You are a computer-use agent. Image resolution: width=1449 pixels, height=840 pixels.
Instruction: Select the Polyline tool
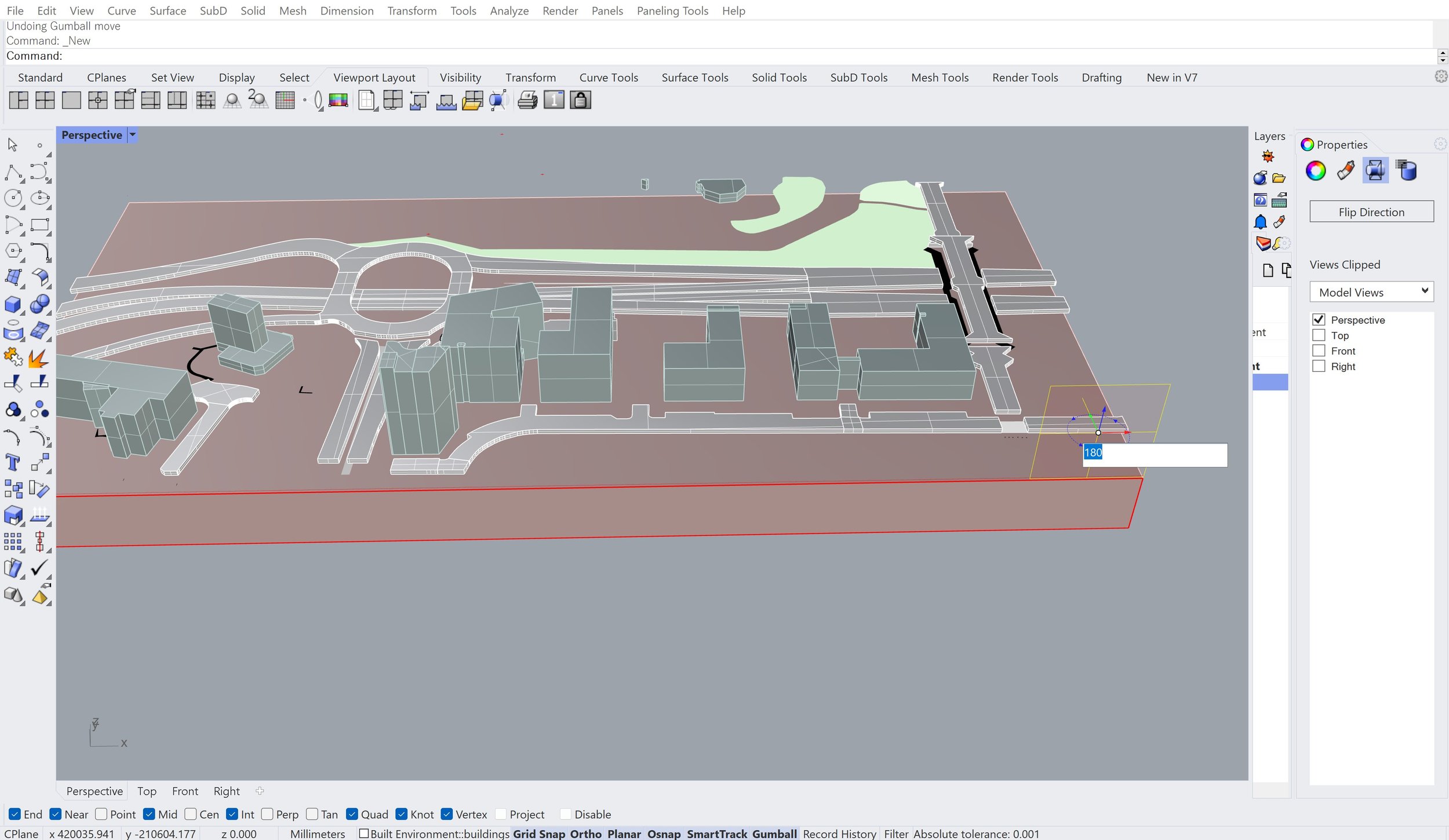point(13,172)
